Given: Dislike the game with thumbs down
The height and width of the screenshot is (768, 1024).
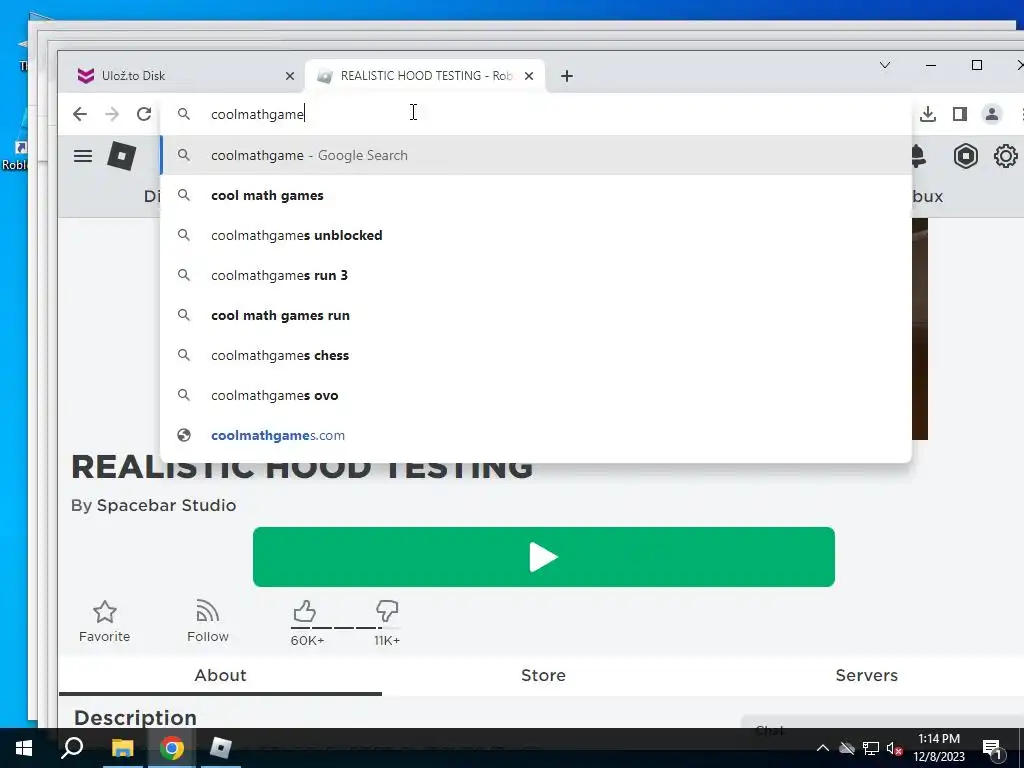Looking at the screenshot, I should click(x=387, y=612).
